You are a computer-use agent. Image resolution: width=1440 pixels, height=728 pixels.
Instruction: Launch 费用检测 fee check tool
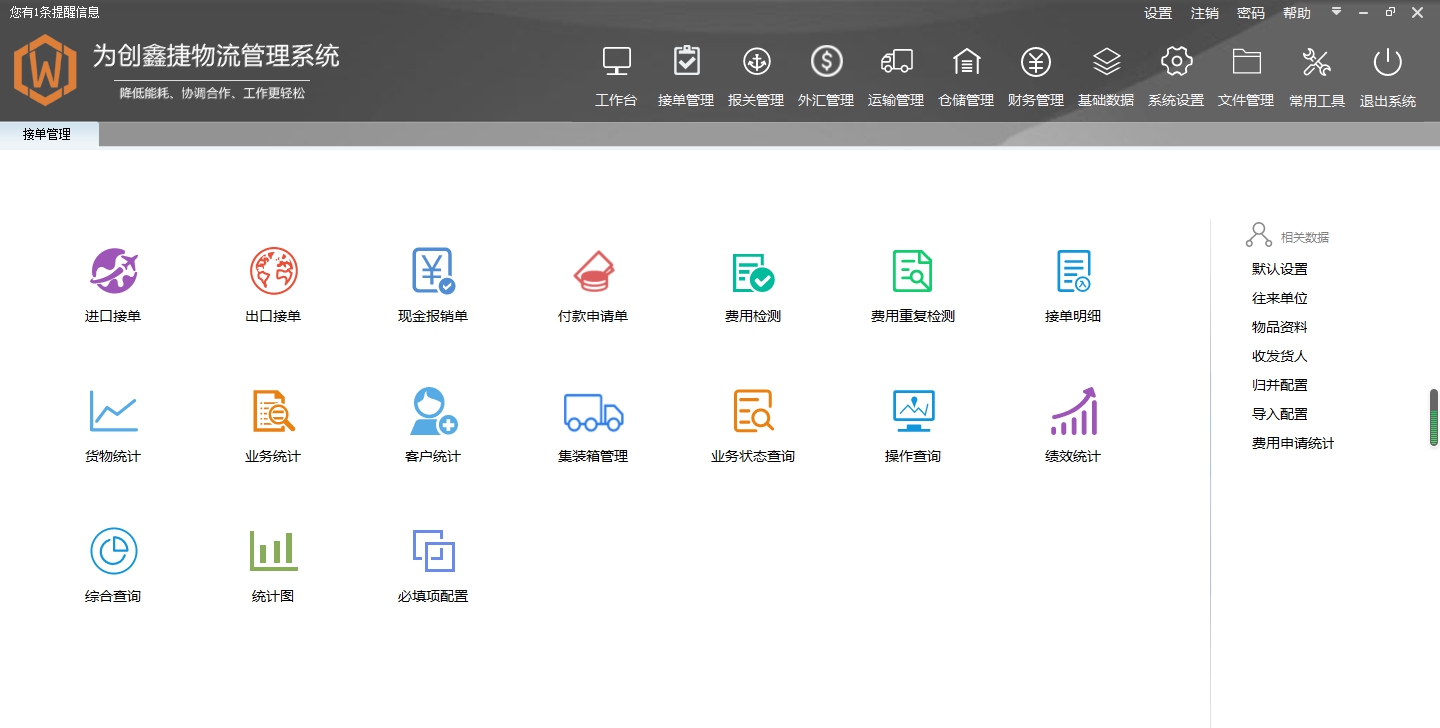(x=751, y=283)
